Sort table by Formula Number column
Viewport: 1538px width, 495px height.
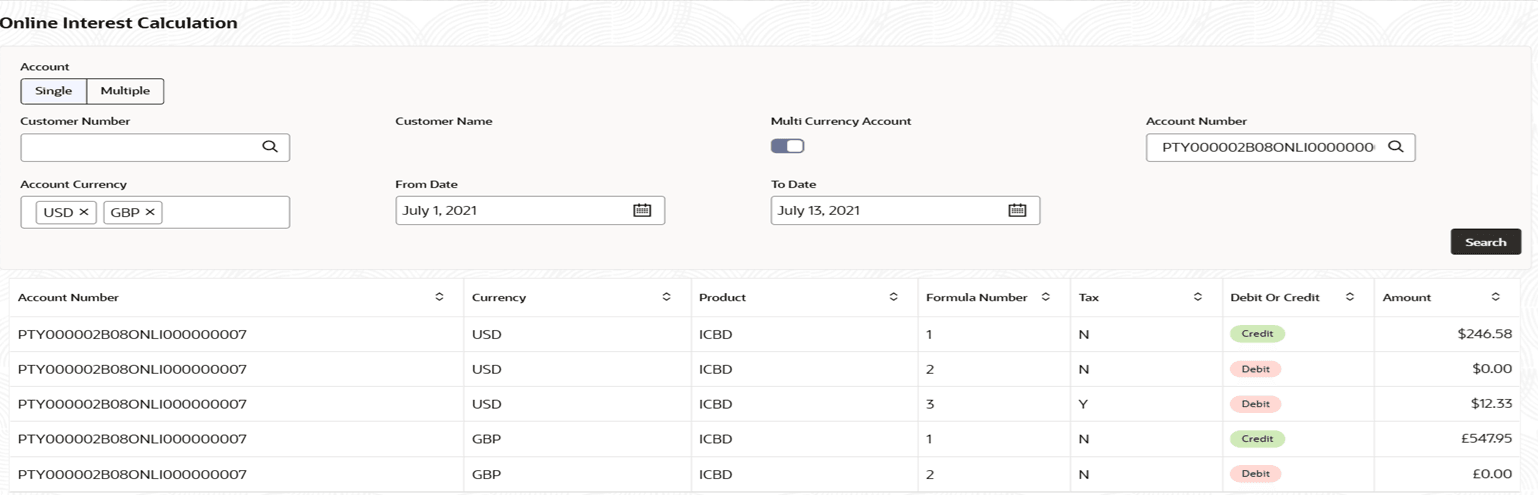(x=1045, y=297)
